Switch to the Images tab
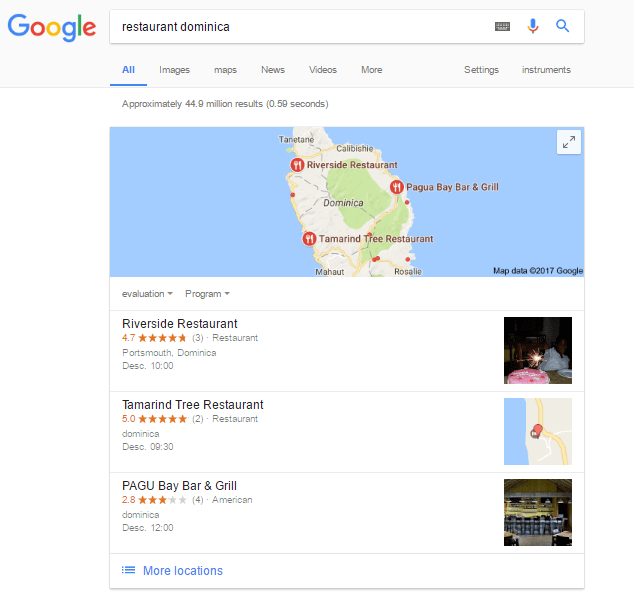 (x=174, y=70)
